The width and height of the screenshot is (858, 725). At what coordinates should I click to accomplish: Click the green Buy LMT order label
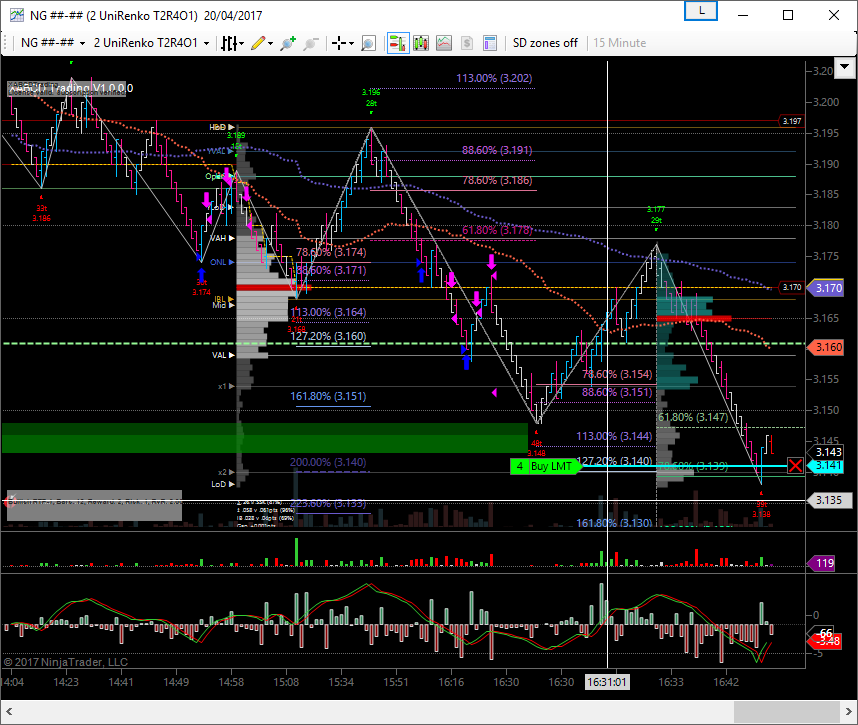[552, 466]
